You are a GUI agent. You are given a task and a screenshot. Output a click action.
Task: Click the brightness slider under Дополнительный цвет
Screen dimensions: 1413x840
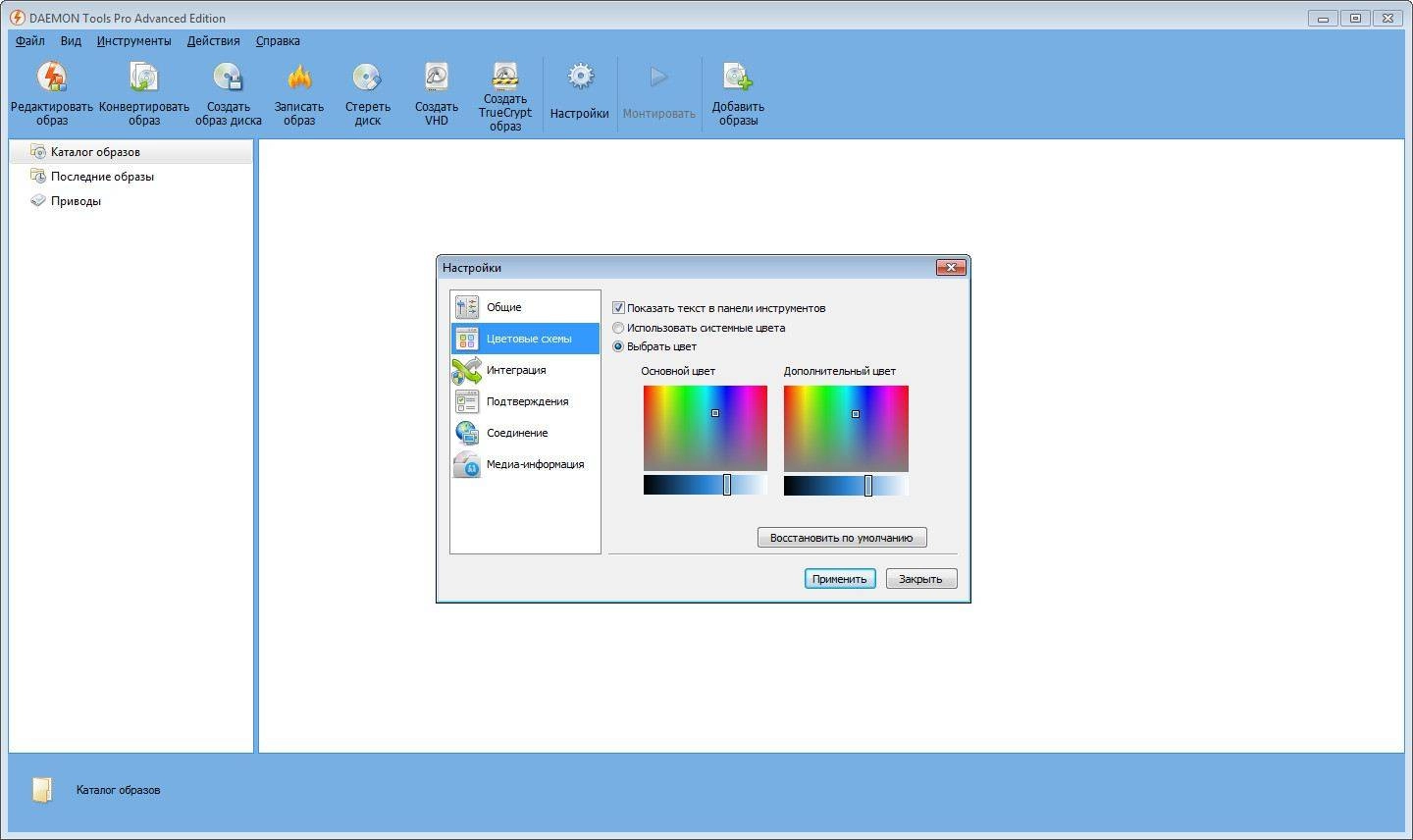pyautogui.click(x=846, y=485)
